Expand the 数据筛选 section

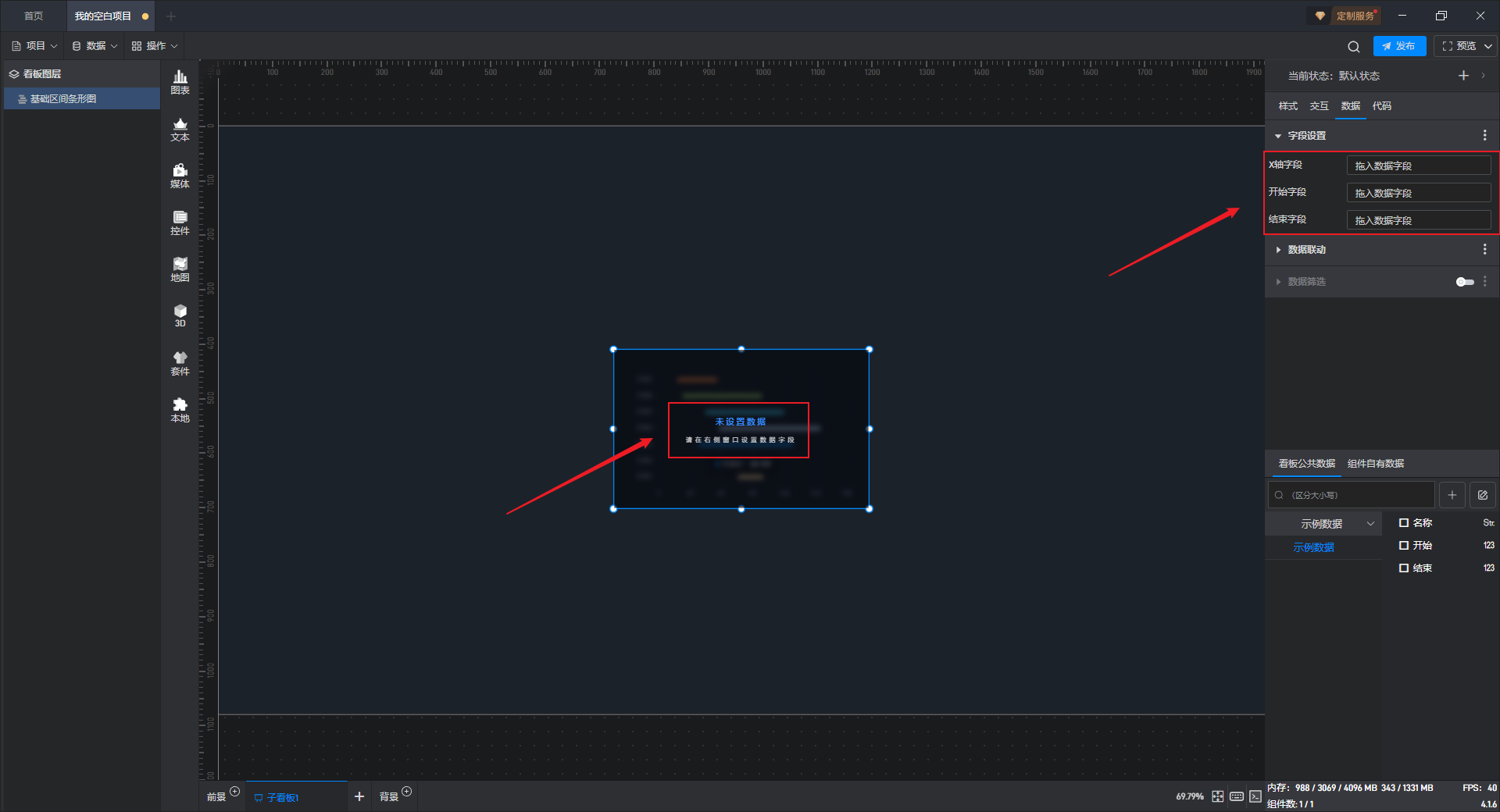click(1278, 282)
